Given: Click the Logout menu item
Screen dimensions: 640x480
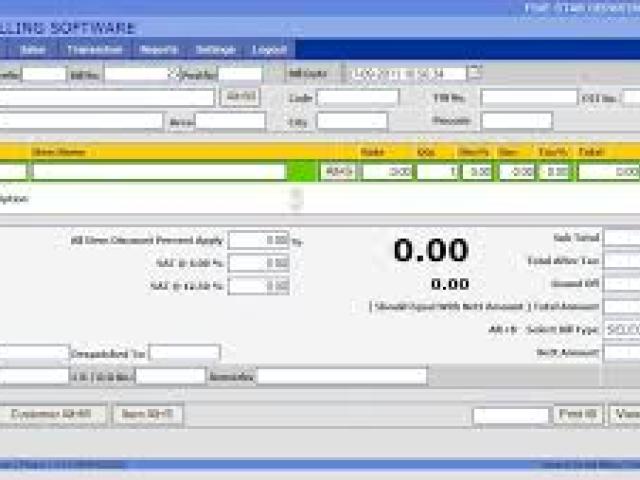Looking at the screenshot, I should pos(269,50).
